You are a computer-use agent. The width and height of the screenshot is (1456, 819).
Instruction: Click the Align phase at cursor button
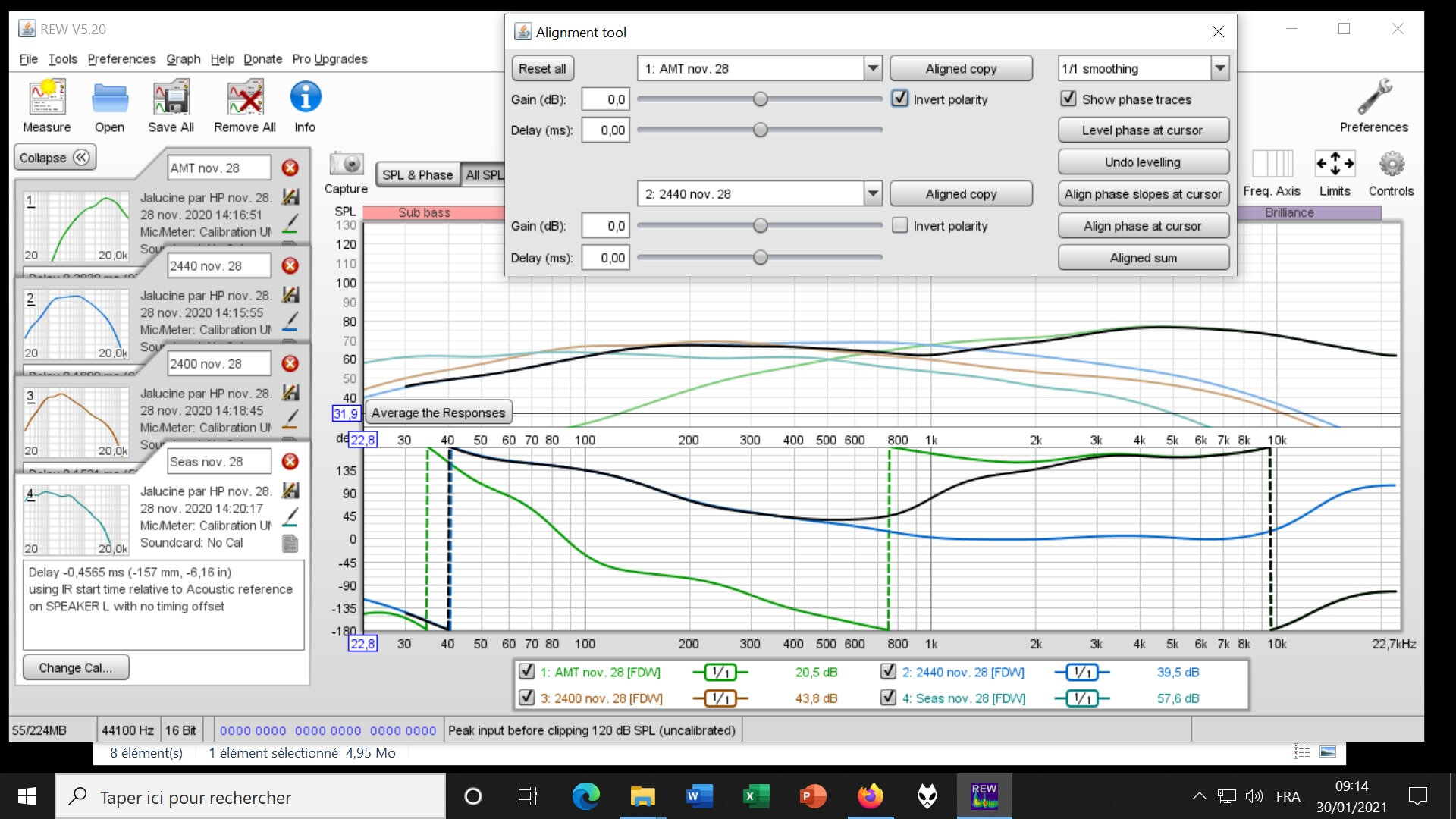[x=1143, y=226]
